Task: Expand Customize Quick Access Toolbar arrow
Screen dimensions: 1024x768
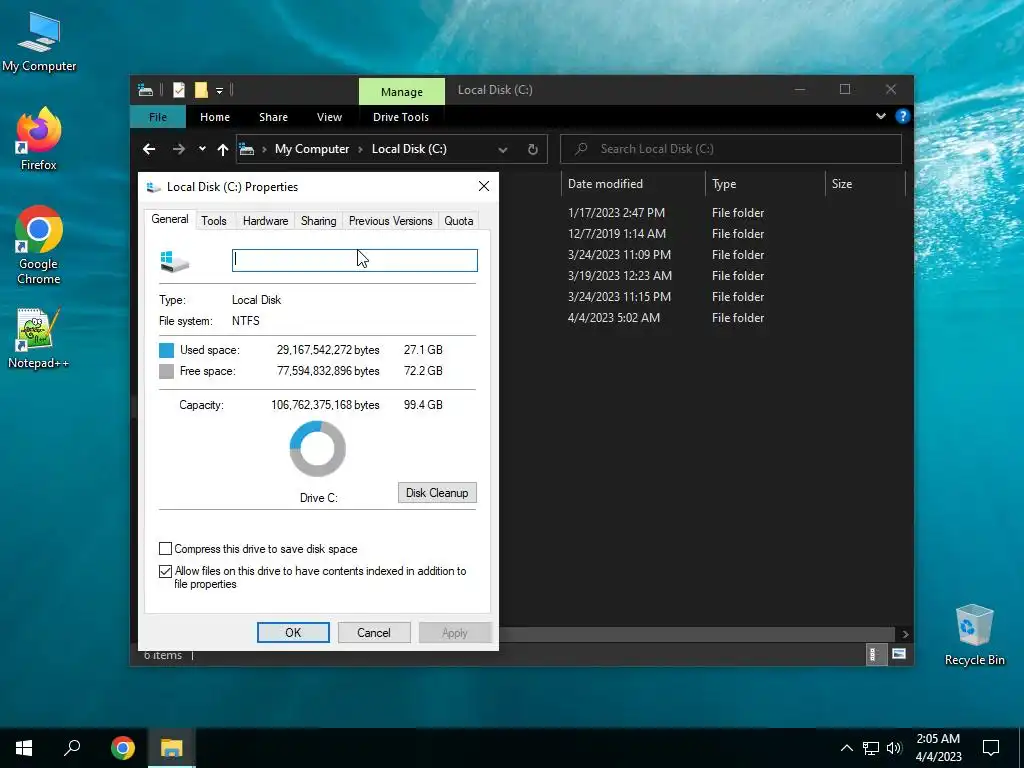Action: tap(219, 91)
